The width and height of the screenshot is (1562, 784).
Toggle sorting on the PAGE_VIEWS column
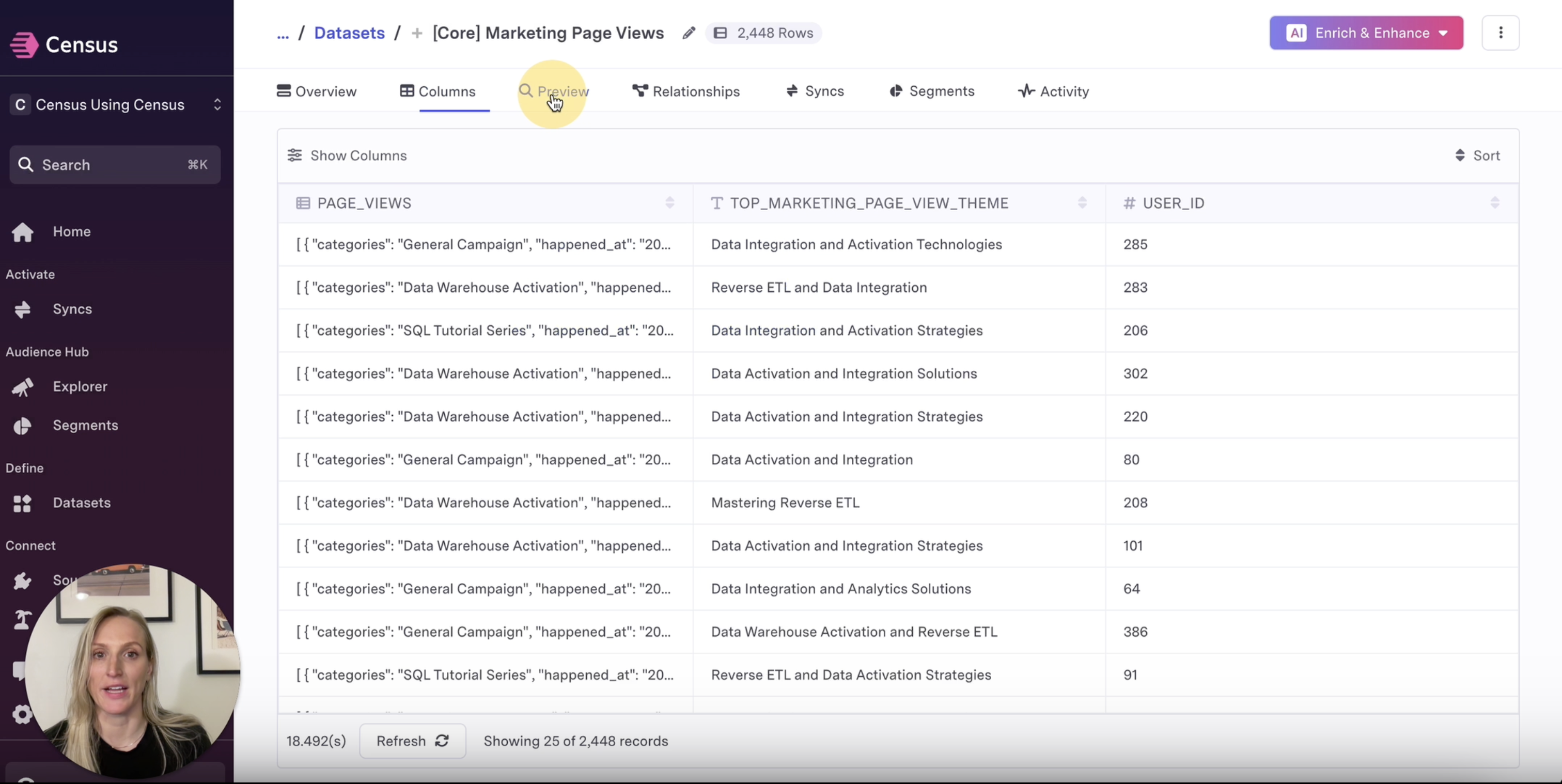pos(669,203)
